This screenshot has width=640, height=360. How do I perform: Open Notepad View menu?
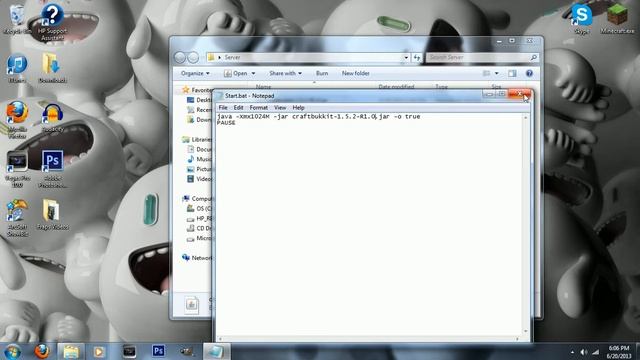pyautogui.click(x=280, y=108)
